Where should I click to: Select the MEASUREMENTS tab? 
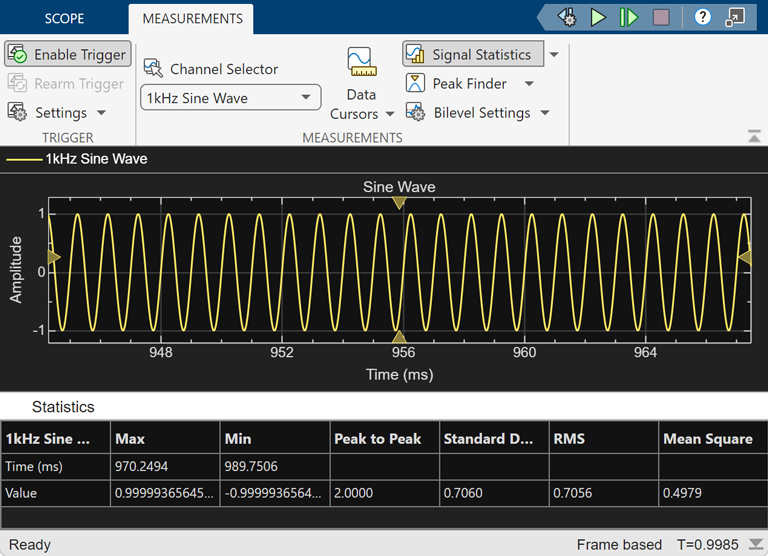point(192,19)
